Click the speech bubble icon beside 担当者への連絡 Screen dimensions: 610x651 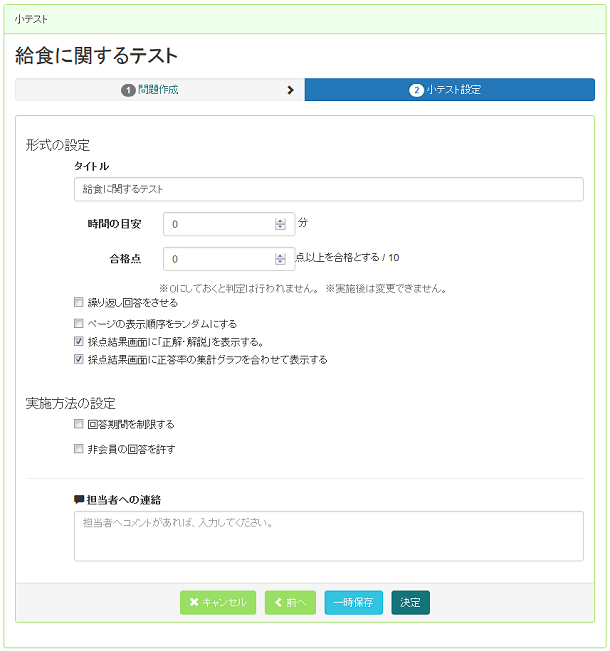[x=78, y=499]
